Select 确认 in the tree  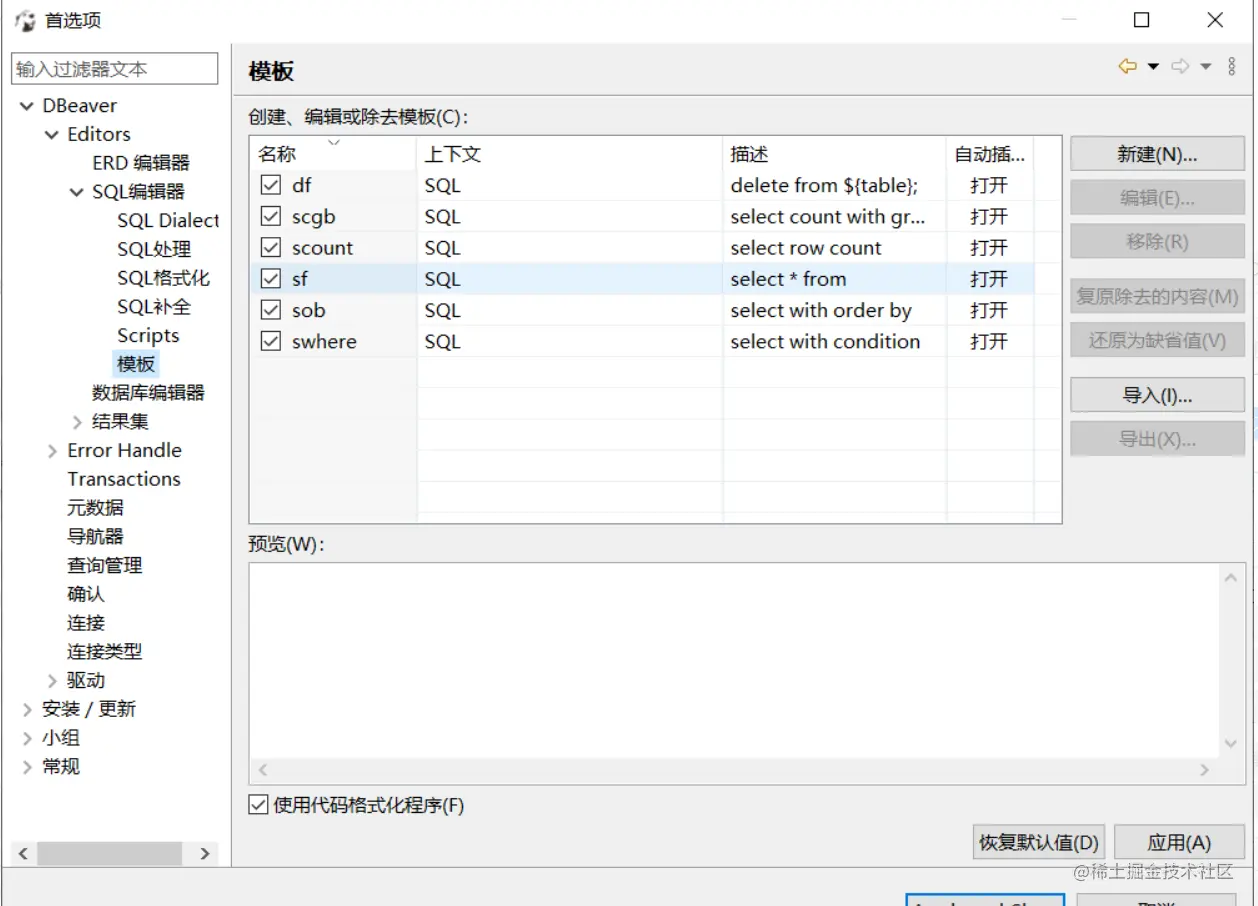(x=86, y=594)
